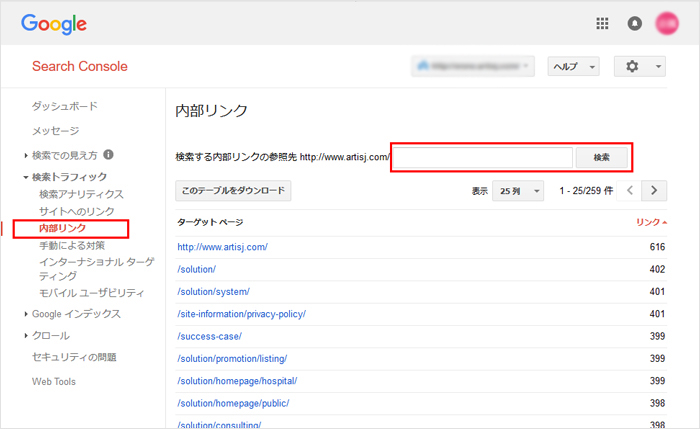Go to previous page of results arrow
Screen dimensions: 700x429
[x=629, y=191]
